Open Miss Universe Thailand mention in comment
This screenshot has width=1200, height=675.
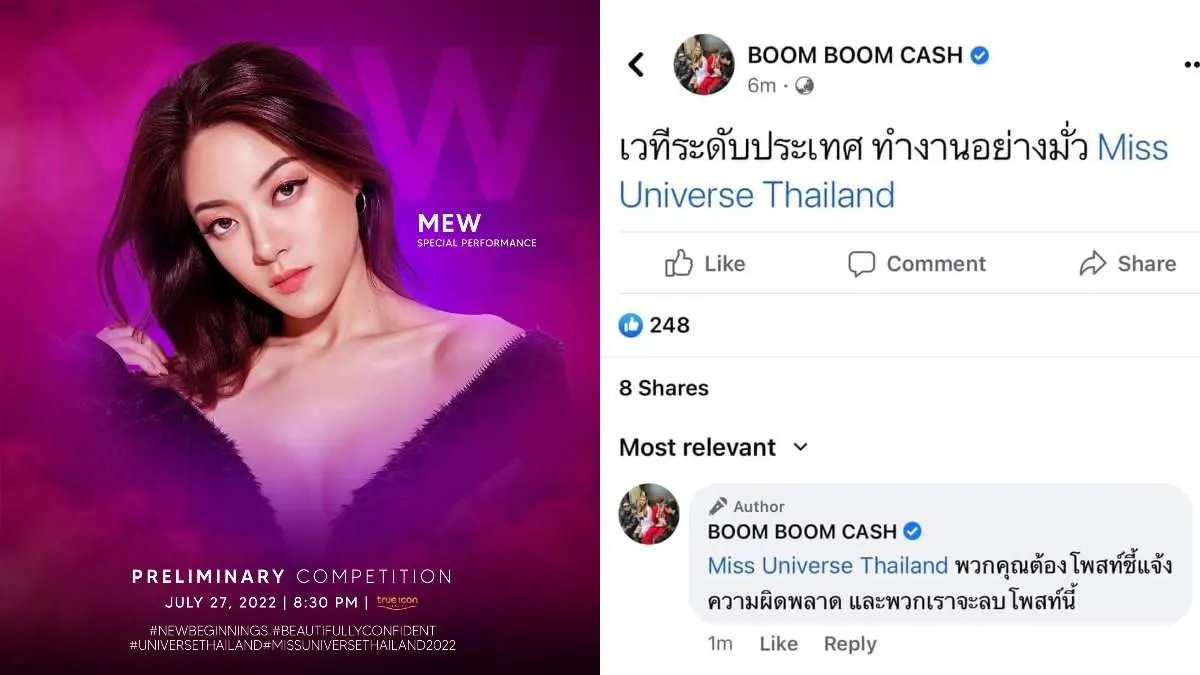pos(827,565)
